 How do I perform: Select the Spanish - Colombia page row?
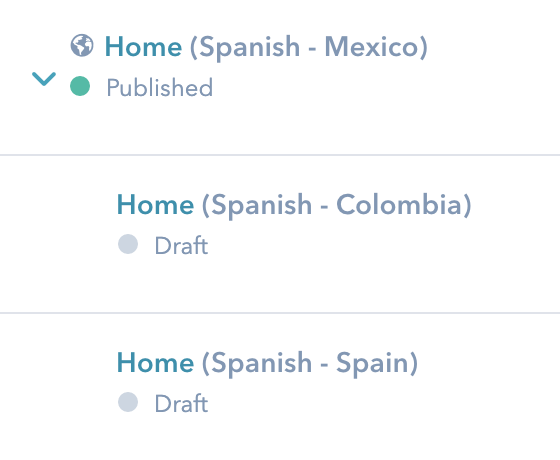click(x=280, y=234)
